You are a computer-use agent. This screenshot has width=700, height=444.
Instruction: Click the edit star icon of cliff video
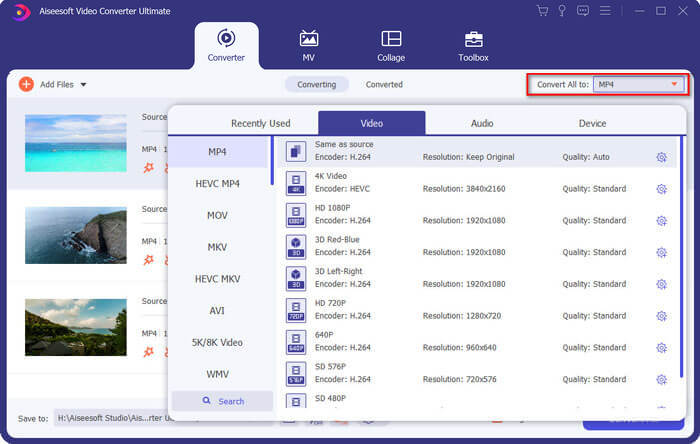pyautogui.click(x=149, y=260)
